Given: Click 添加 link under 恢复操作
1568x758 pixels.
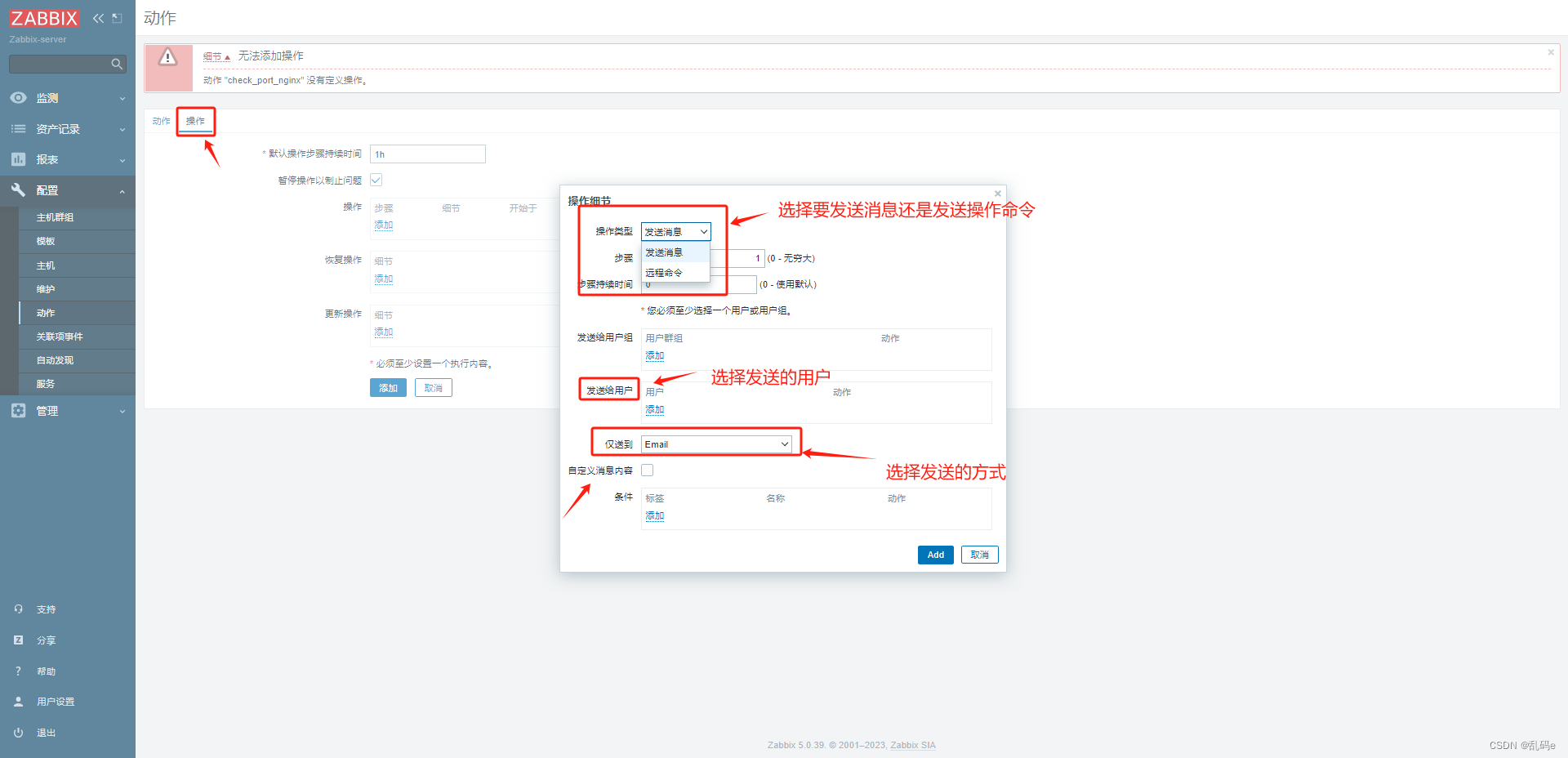Looking at the screenshot, I should tap(384, 279).
